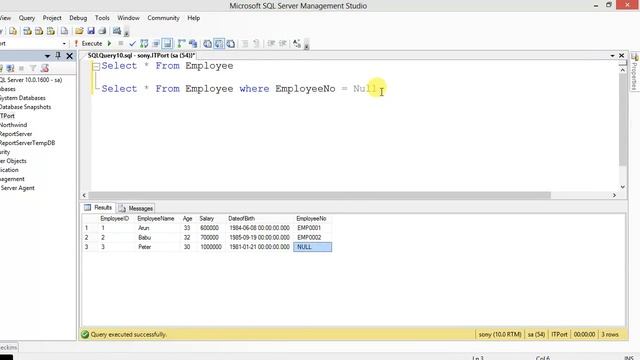
Task: Uncomment the selected lines icon
Action: pyautogui.click(x=256, y=43)
